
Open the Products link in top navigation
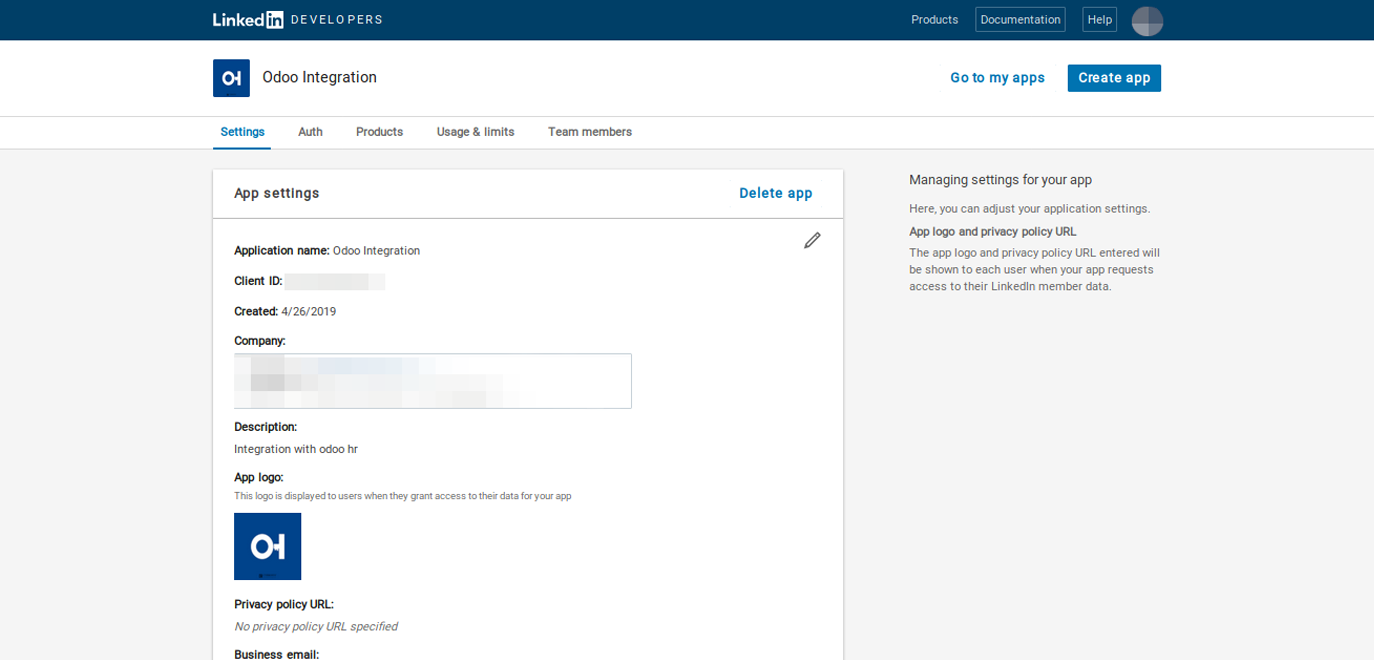(x=934, y=20)
